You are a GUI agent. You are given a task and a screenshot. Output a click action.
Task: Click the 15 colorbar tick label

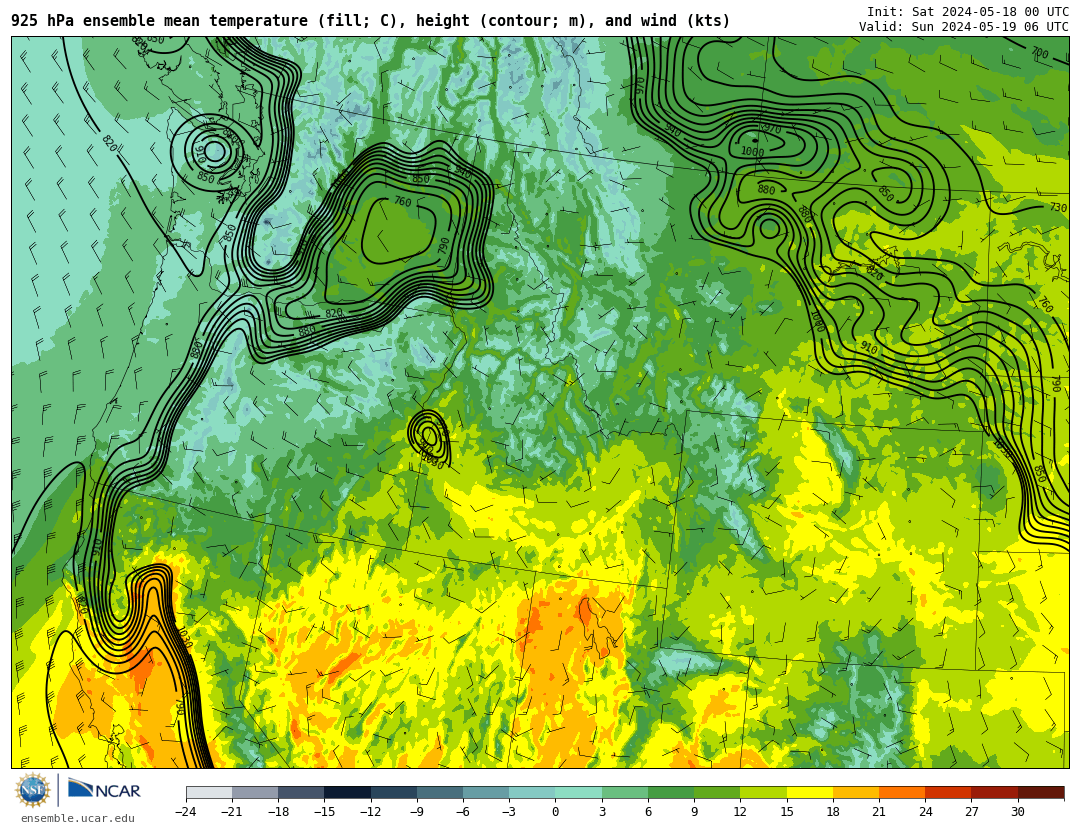[x=787, y=812]
